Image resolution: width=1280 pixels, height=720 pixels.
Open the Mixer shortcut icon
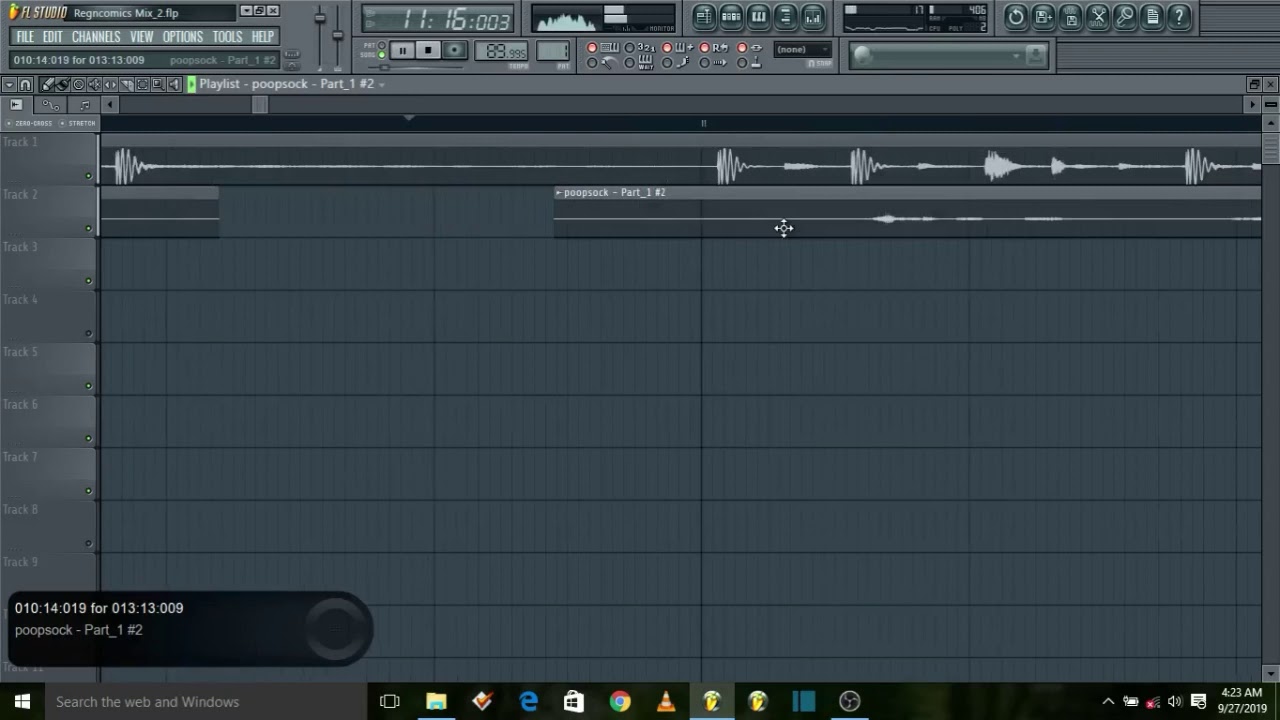[x=812, y=16]
